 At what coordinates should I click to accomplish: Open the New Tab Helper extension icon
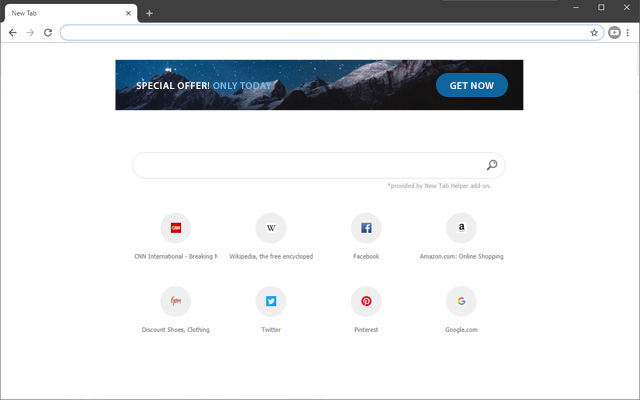point(614,33)
